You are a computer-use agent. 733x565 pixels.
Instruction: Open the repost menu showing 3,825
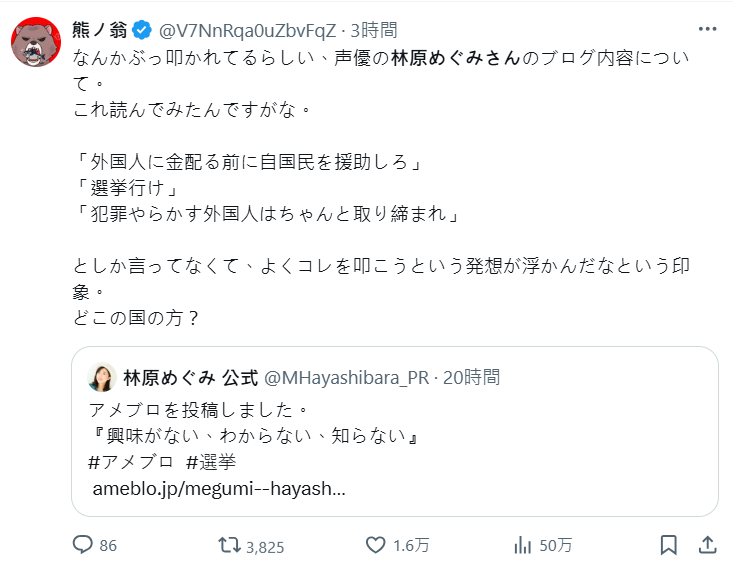pos(230,545)
